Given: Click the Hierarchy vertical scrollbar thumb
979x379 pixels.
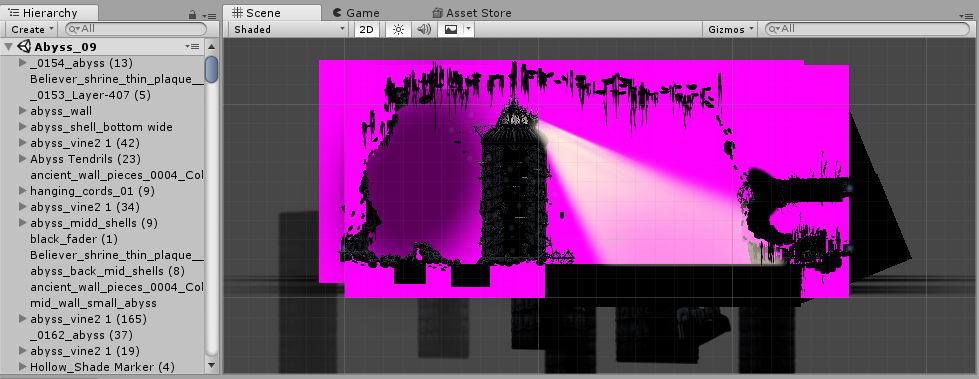Looking at the screenshot, I should pyautogui.click(x=212, y=69).
